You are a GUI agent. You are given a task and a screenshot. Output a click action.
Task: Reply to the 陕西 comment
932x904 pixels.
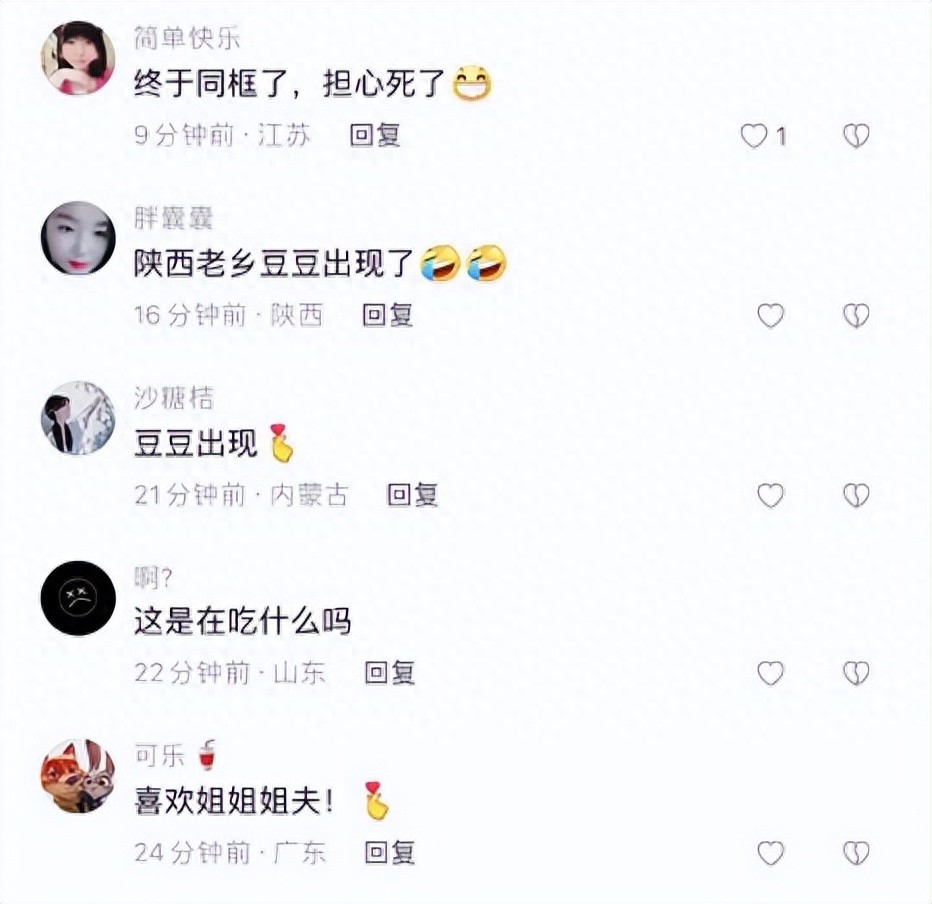coord(388,315)
